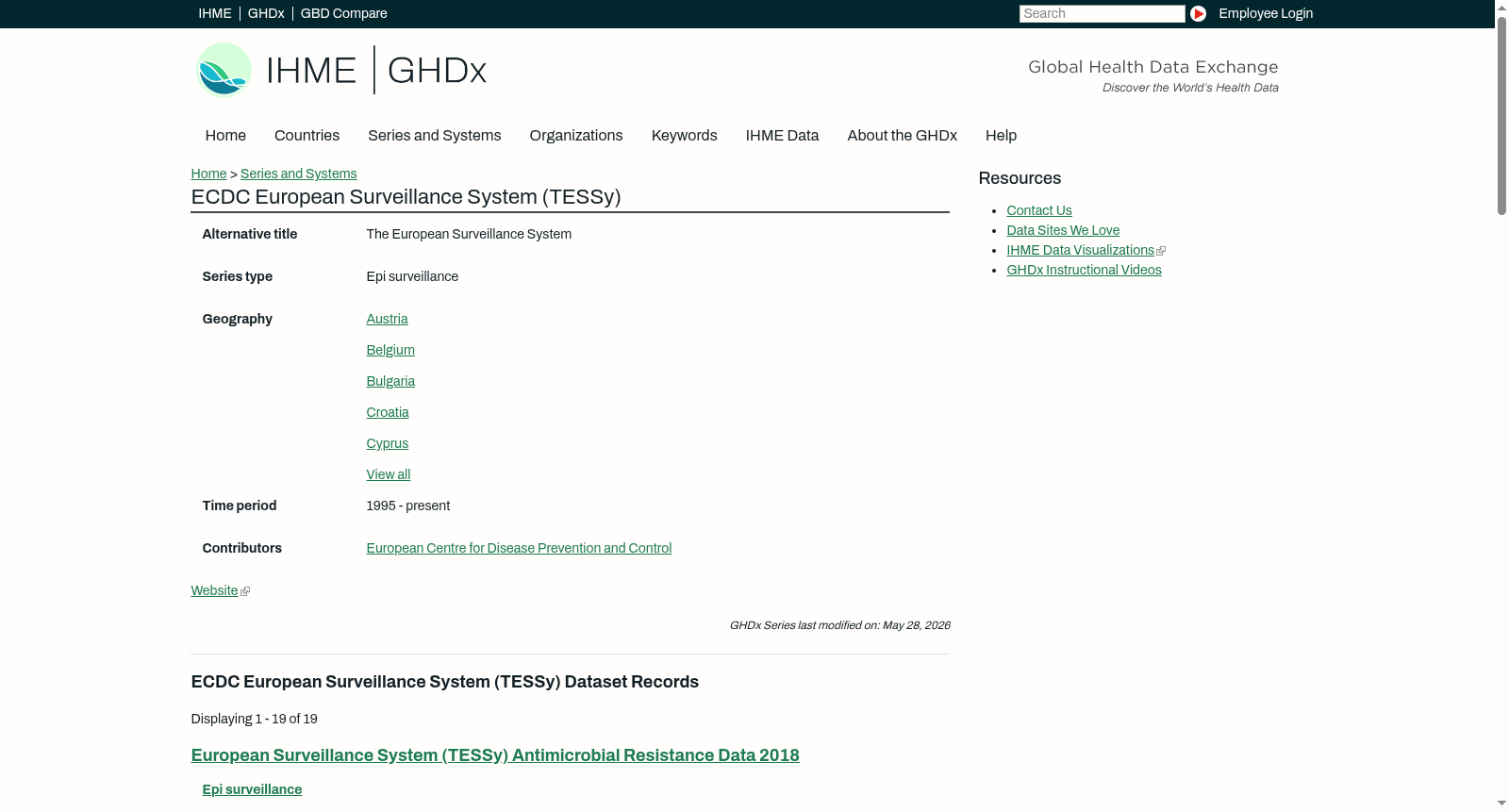The image size is (1509, 812).
Task: Open Antimicrobial Resistance Data 2018 record
Action: (495, 755)
